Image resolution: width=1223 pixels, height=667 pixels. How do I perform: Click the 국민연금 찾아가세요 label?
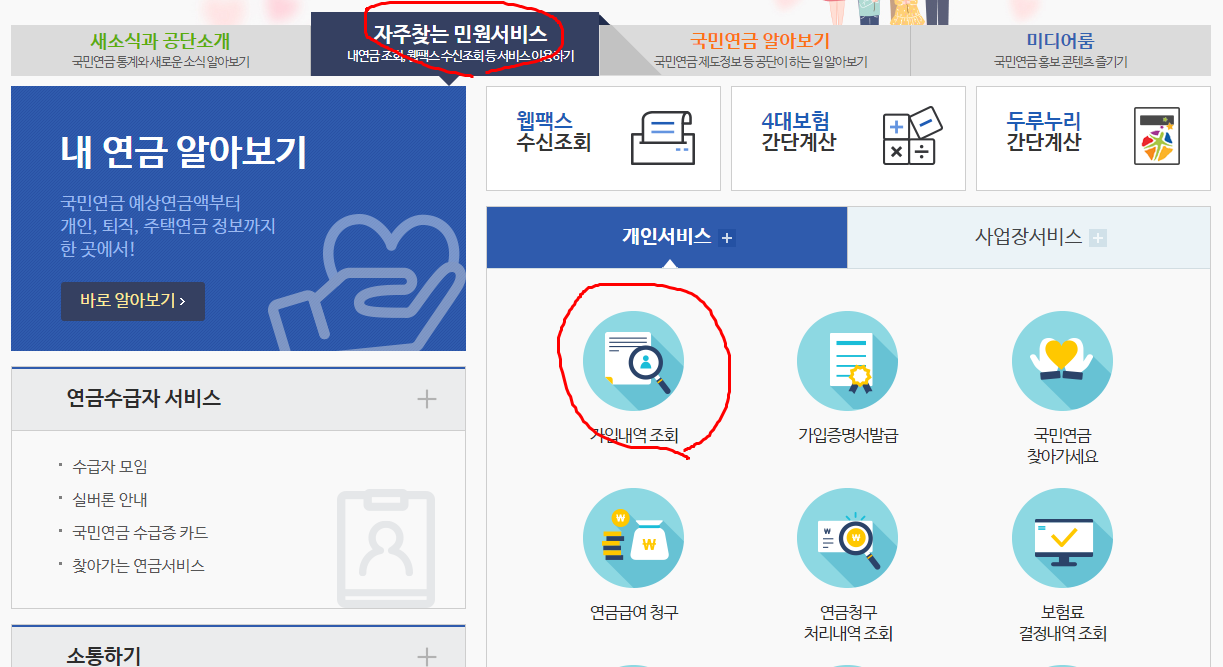pyautogui.click(x=1062, y=446)
